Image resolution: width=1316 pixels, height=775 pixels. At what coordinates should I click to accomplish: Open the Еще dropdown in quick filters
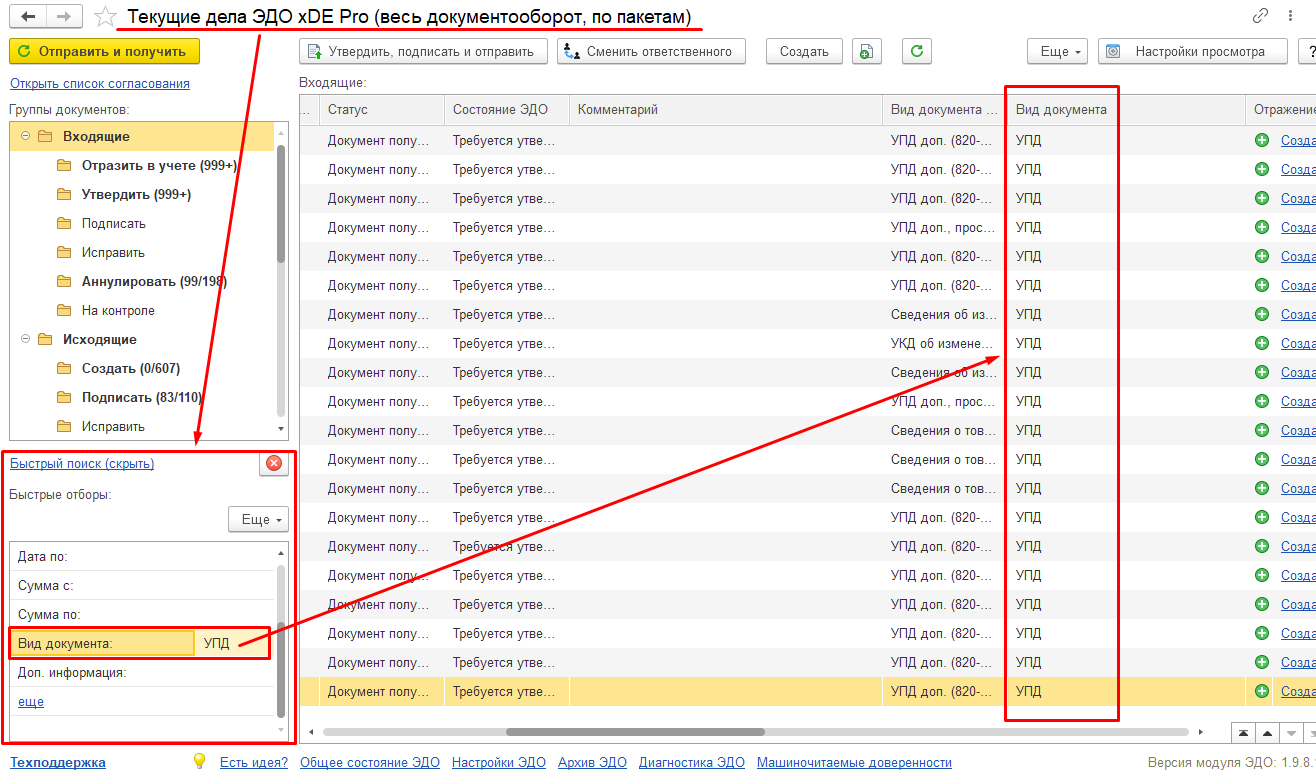[x=258, y=520]
